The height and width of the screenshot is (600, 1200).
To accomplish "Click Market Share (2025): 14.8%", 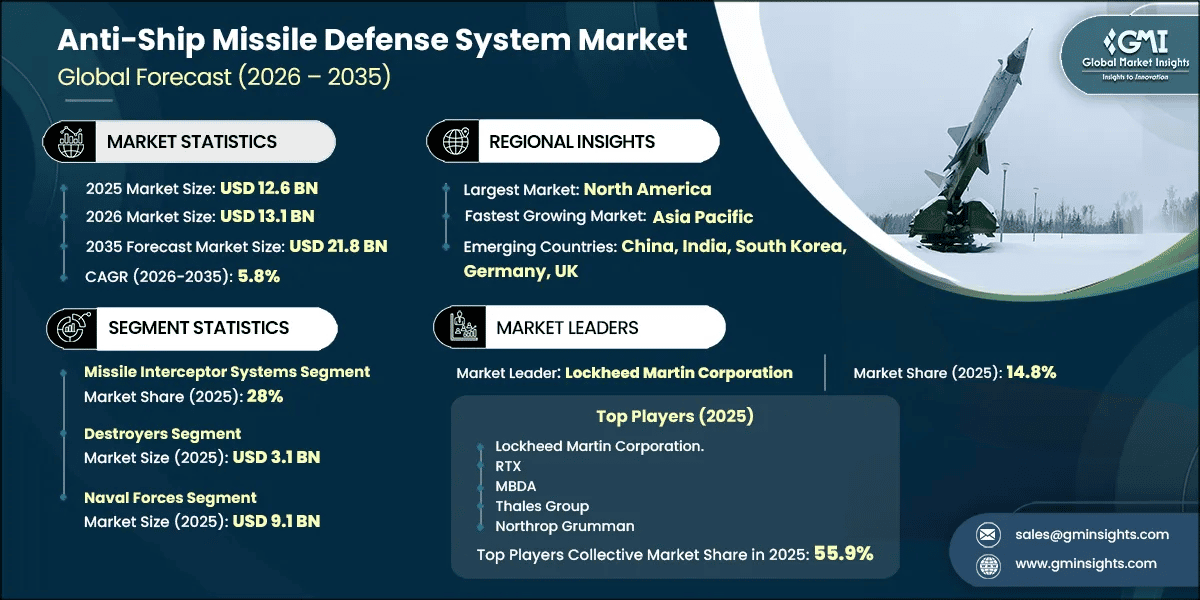I will tap(955, 373).
